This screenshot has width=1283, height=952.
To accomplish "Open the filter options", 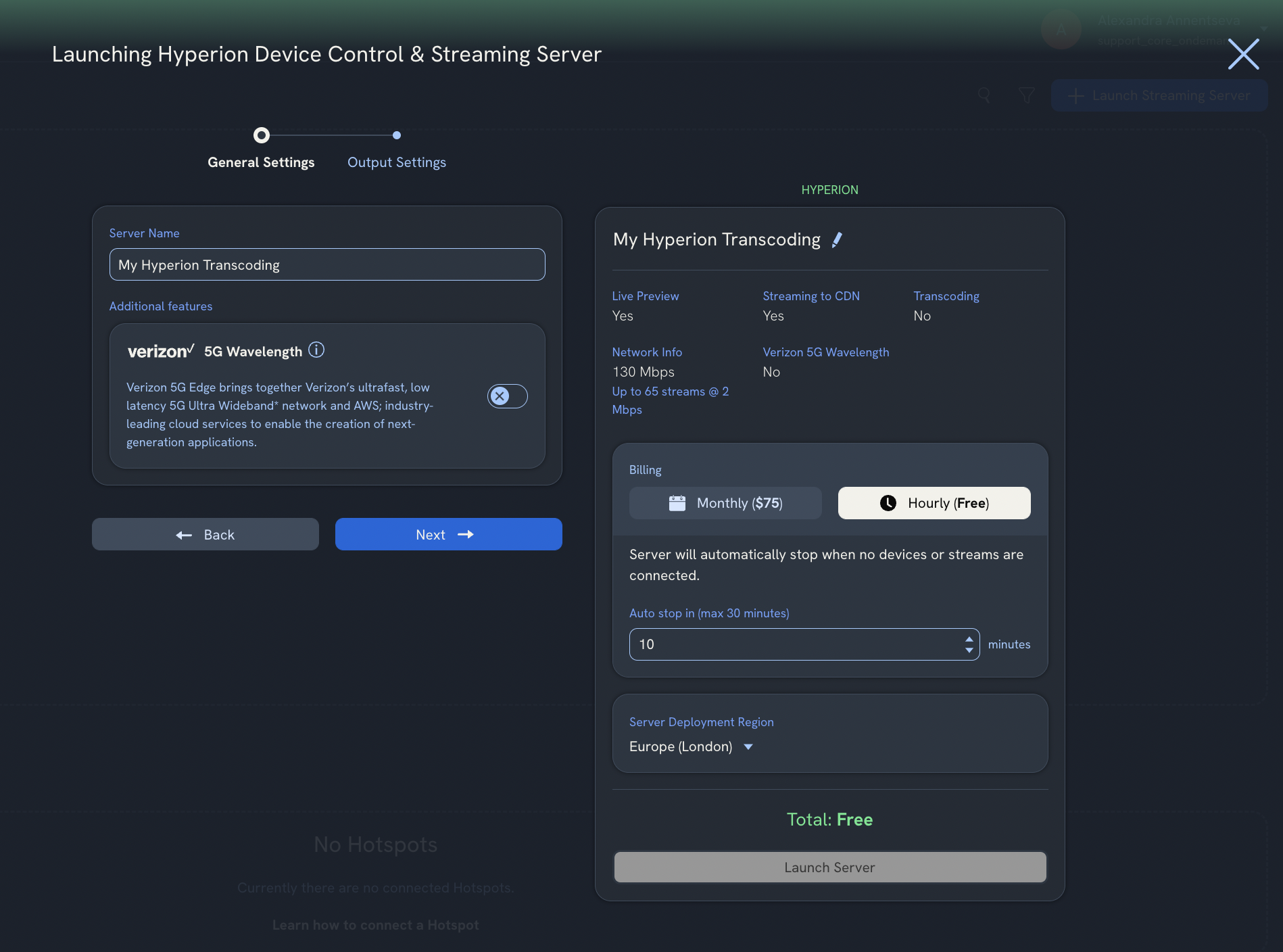I will (1026, 95).
